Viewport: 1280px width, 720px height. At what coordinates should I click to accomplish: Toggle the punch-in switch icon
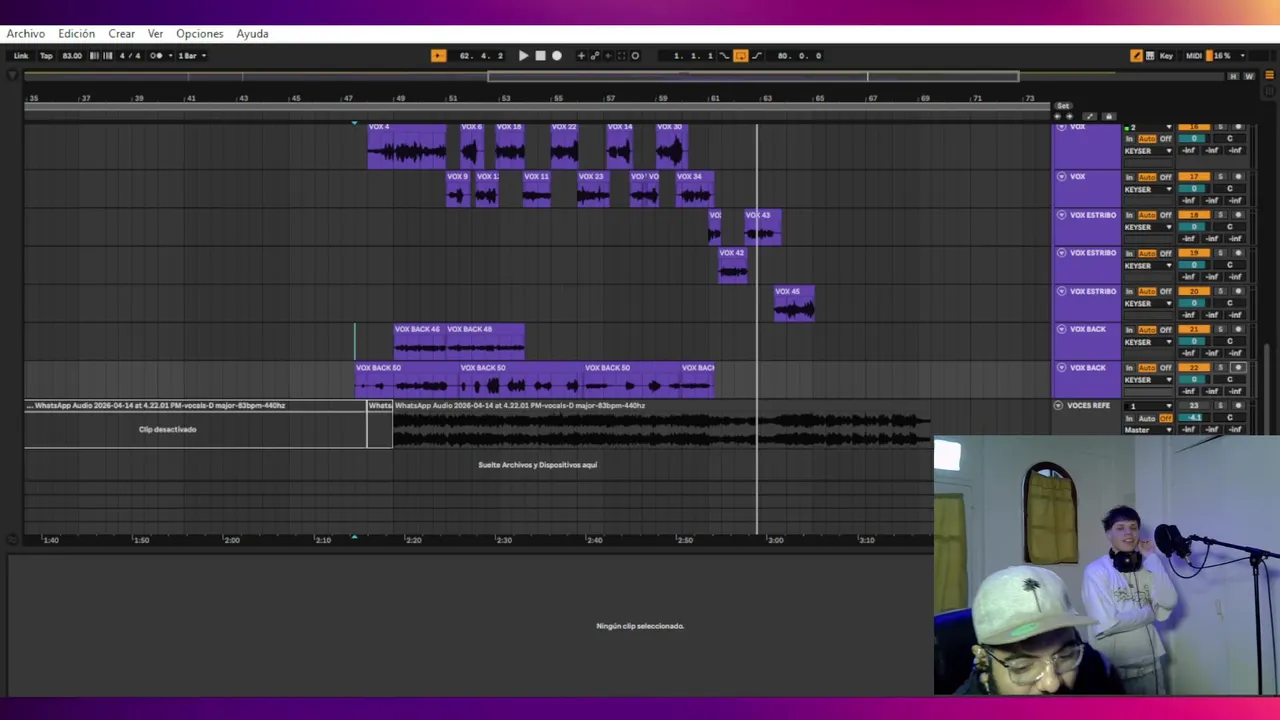coord(725,56)
